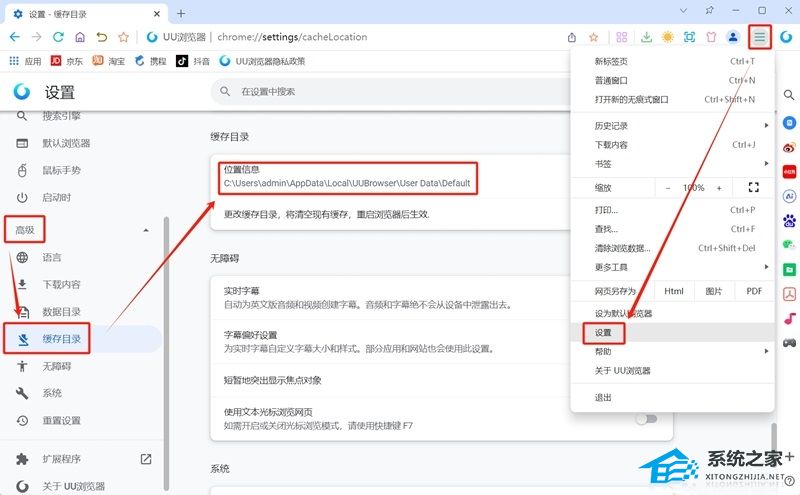Open the Weibo sidebar icon
The height and width of the screenshot is (495, 800).
click(789, 148)
